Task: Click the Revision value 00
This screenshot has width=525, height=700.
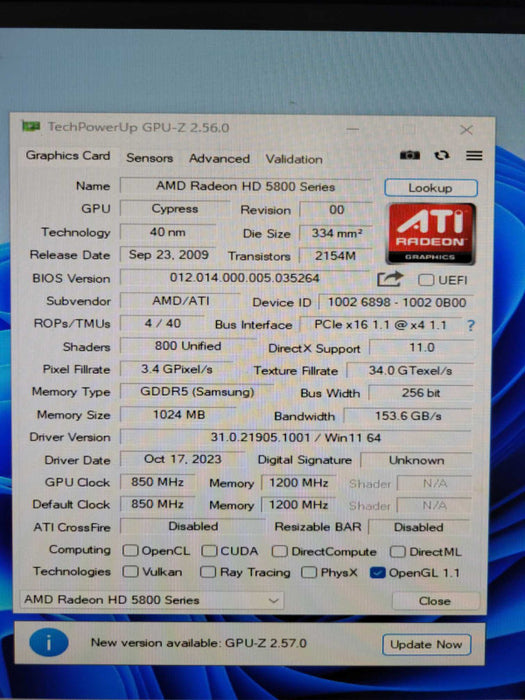Action: (x=336, y=210)
